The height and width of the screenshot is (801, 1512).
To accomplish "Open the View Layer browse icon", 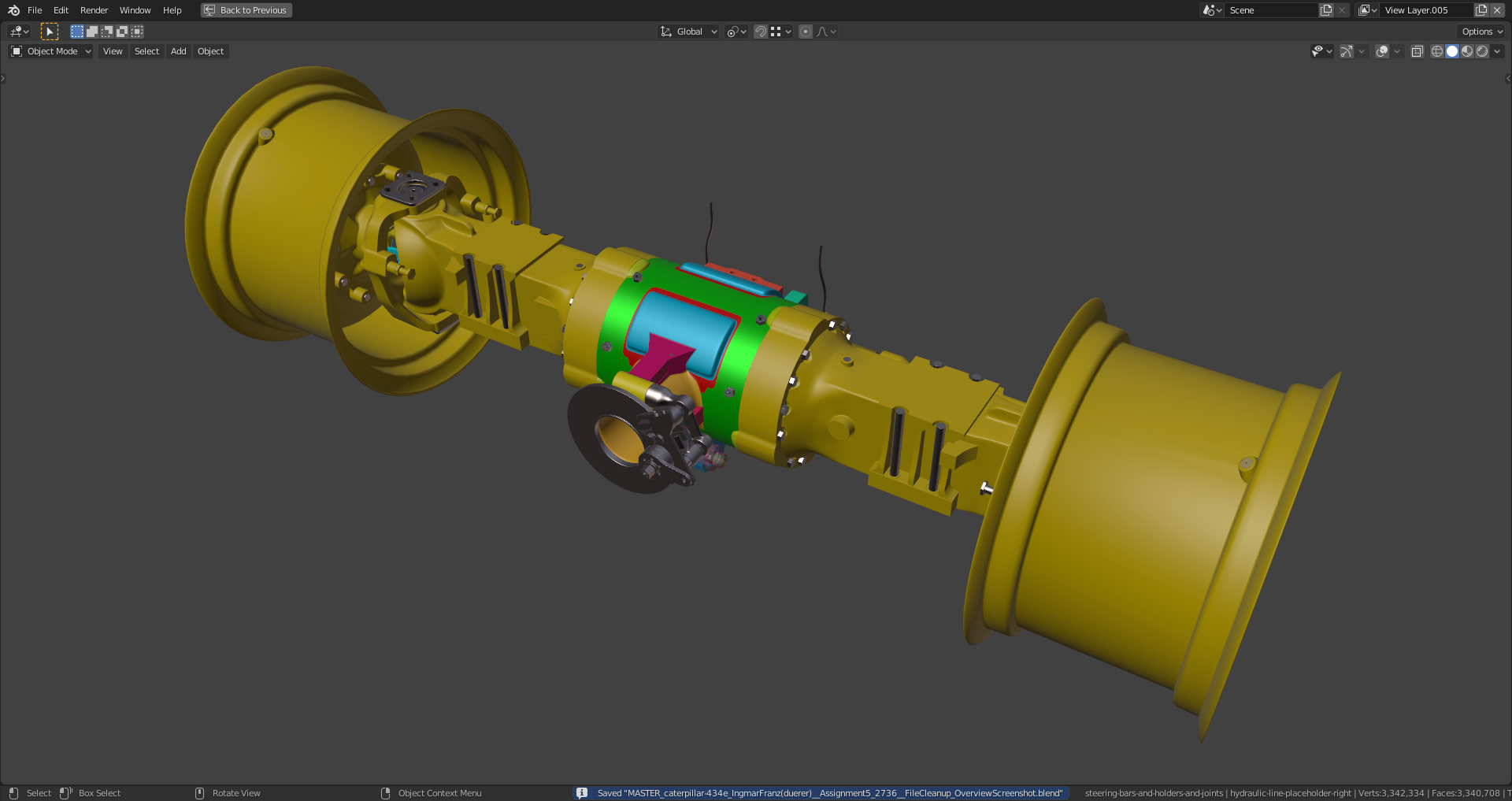I will click(x=1368, y=10).
